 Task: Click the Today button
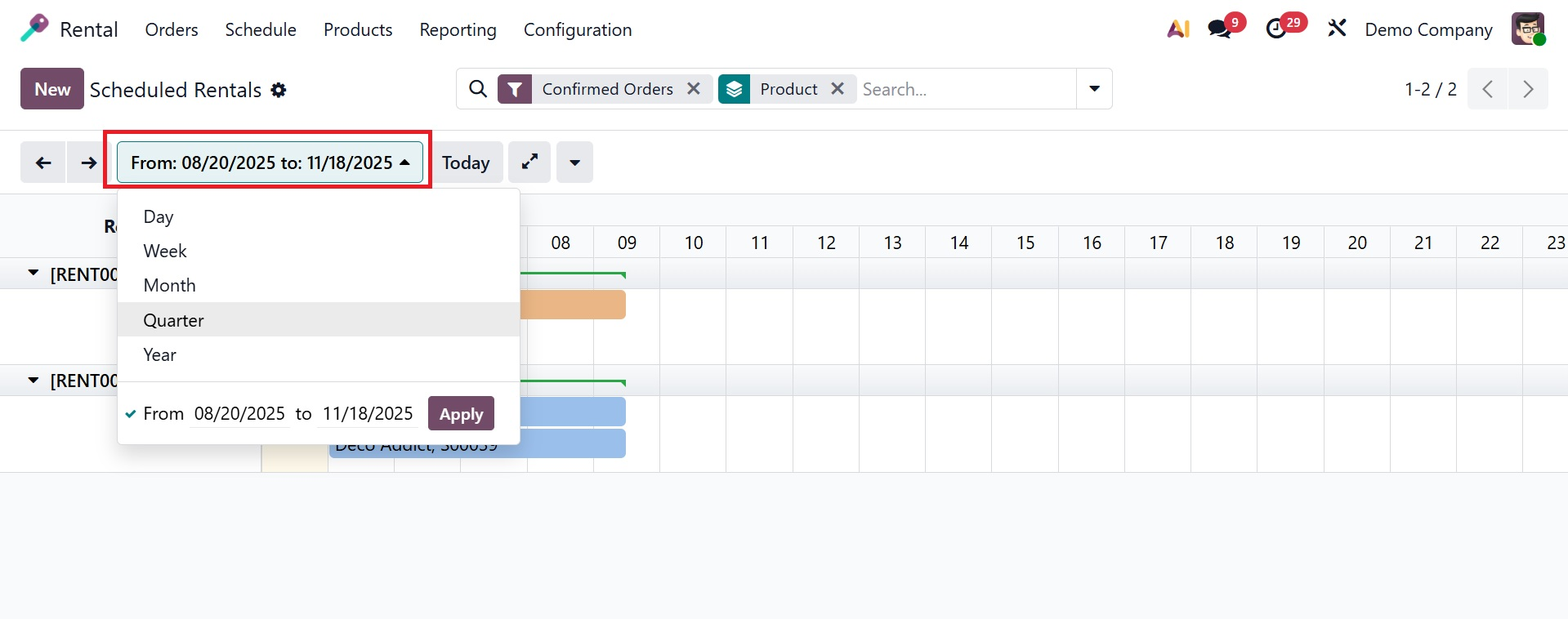tap(466, 163)
